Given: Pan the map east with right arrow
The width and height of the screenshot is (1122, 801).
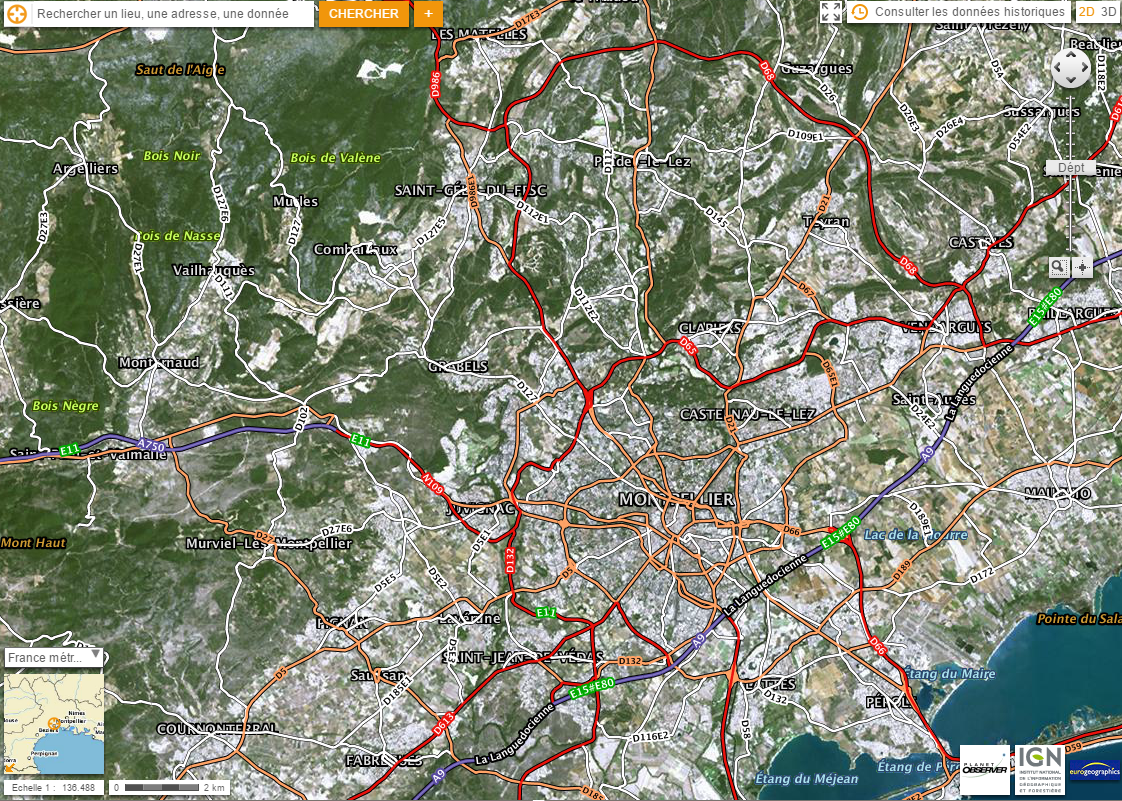Looking at the screenshot, I should (x=1084, y=69).
